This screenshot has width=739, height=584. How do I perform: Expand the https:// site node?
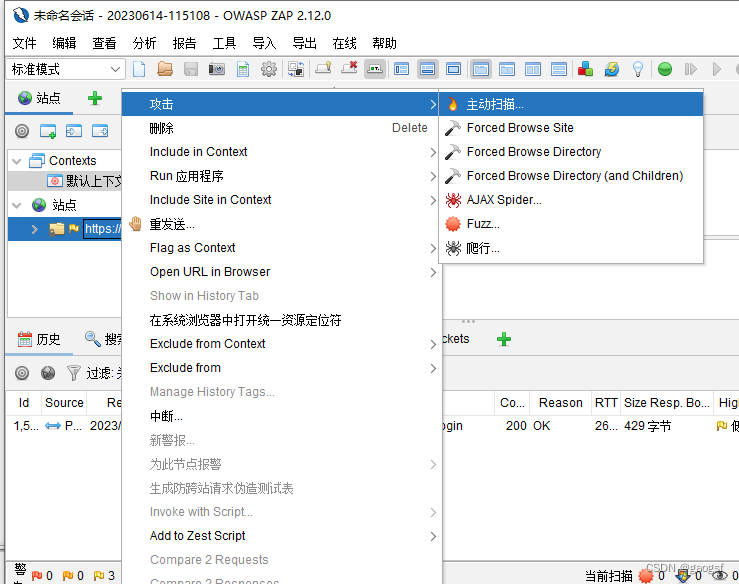34,229
